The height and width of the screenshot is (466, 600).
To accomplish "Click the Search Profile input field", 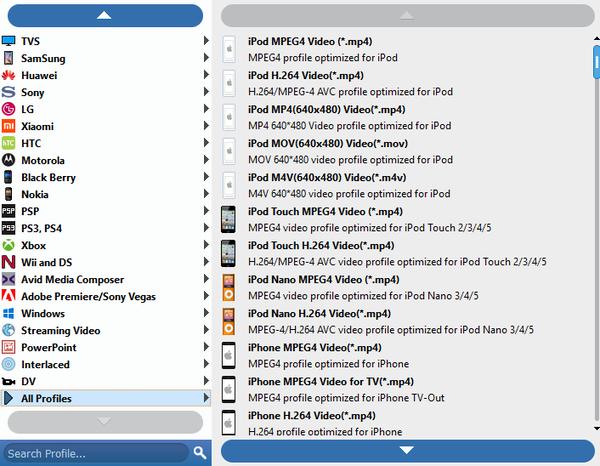I will tap(98, 453).
